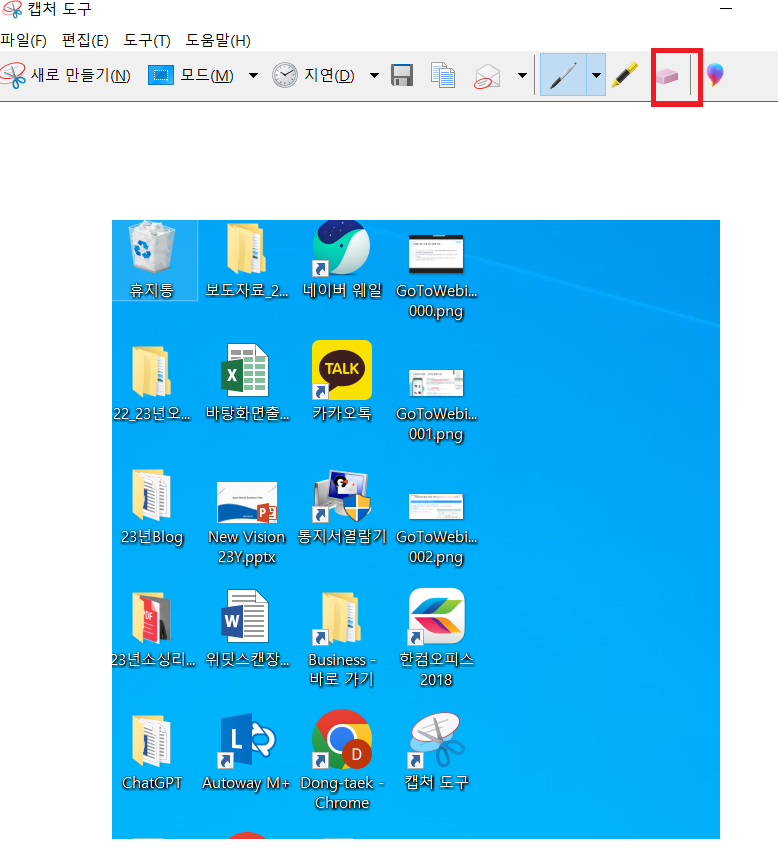
Task: Open the Pen options dropdown arrow
Action: pyautogui.click(x=596, y=75)
